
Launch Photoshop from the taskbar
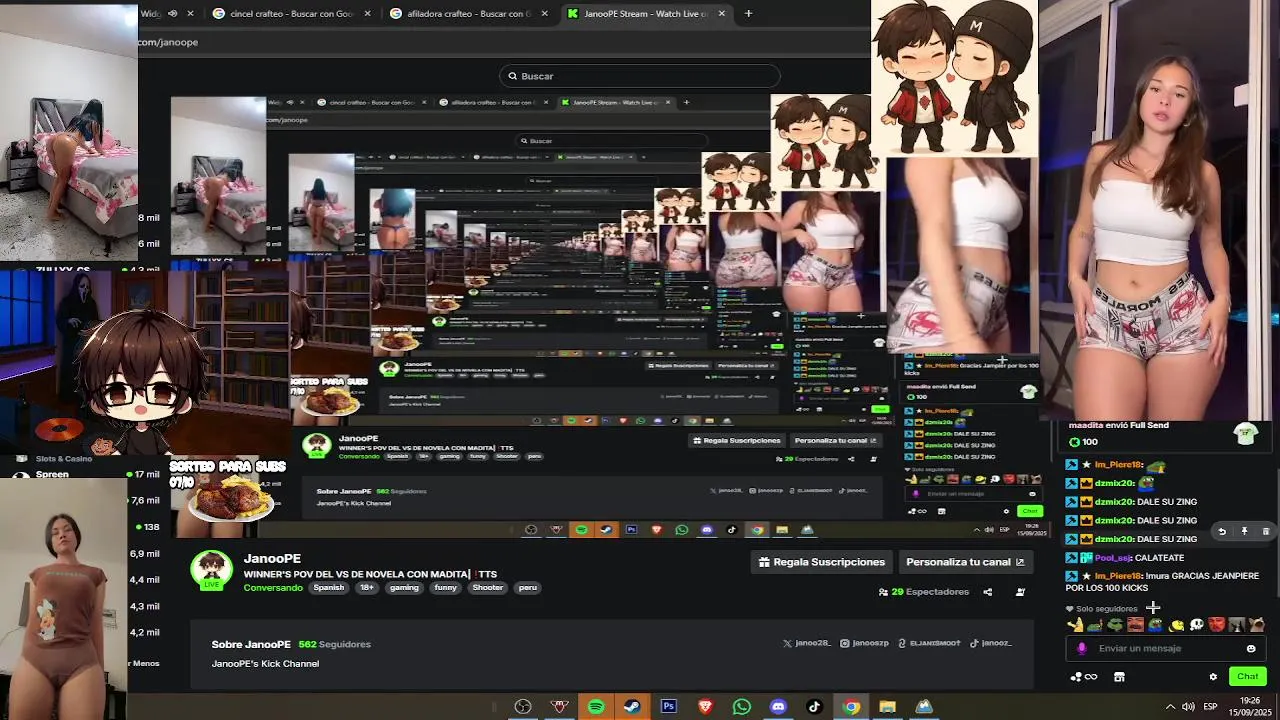669,707
